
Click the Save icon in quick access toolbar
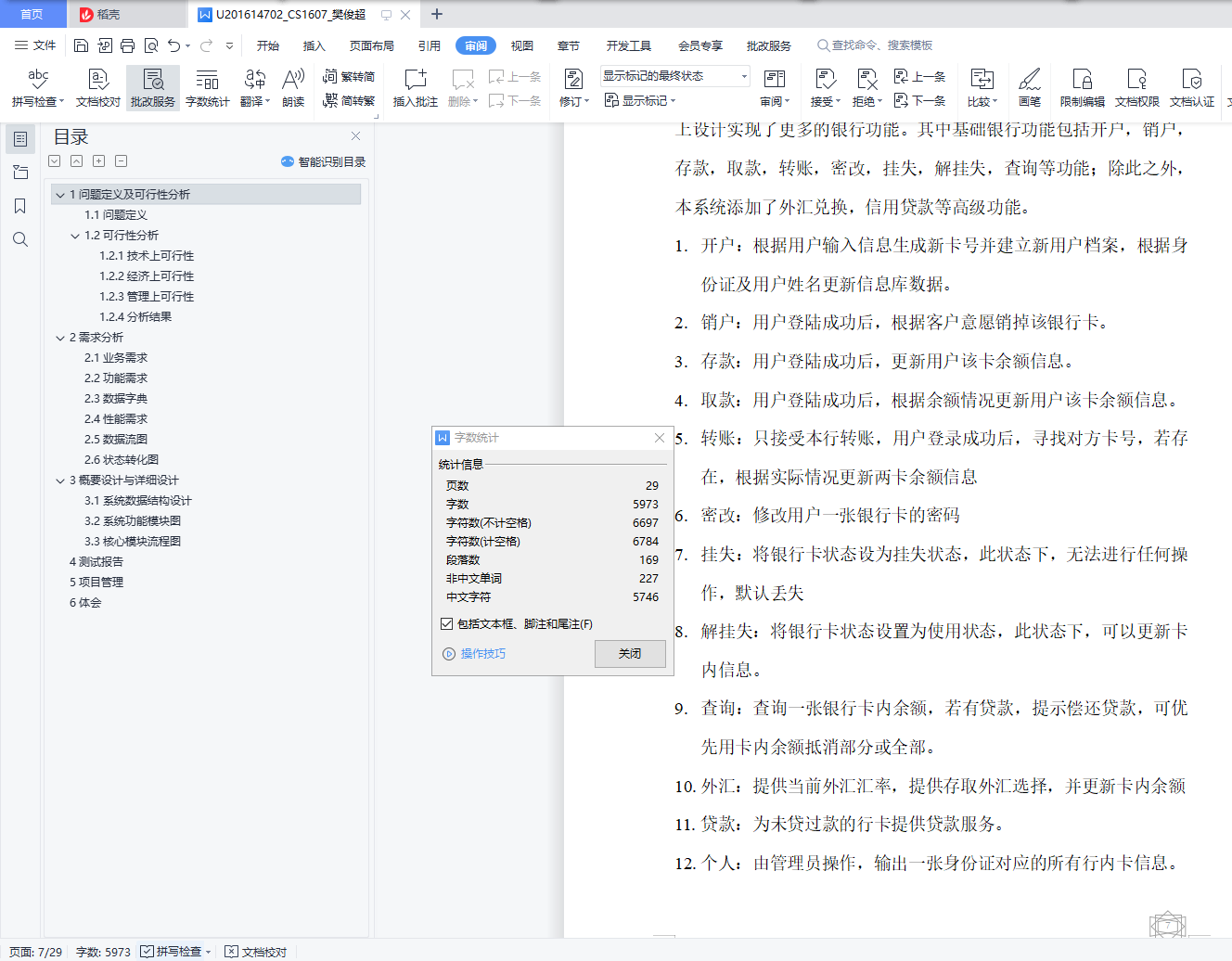tap(81, 45)
